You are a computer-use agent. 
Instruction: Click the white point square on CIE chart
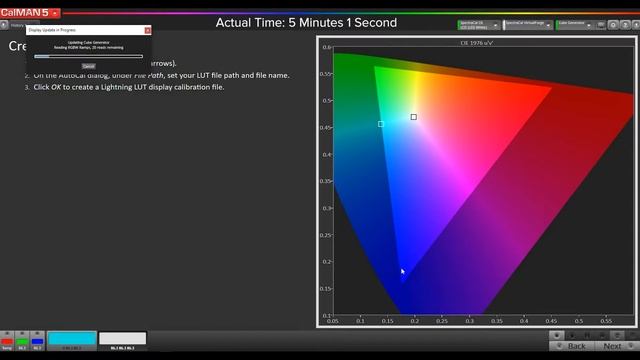pyautogui.click(x=413, y=117)
